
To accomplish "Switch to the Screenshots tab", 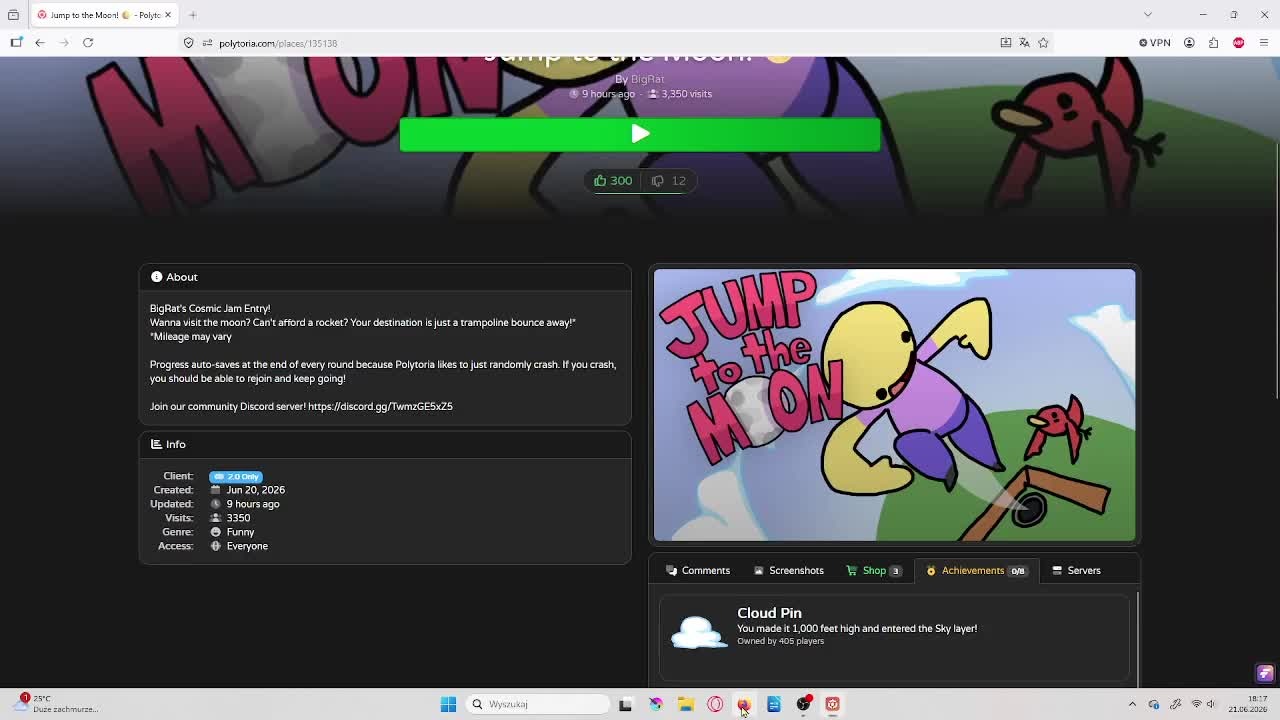I will [789, 571].
